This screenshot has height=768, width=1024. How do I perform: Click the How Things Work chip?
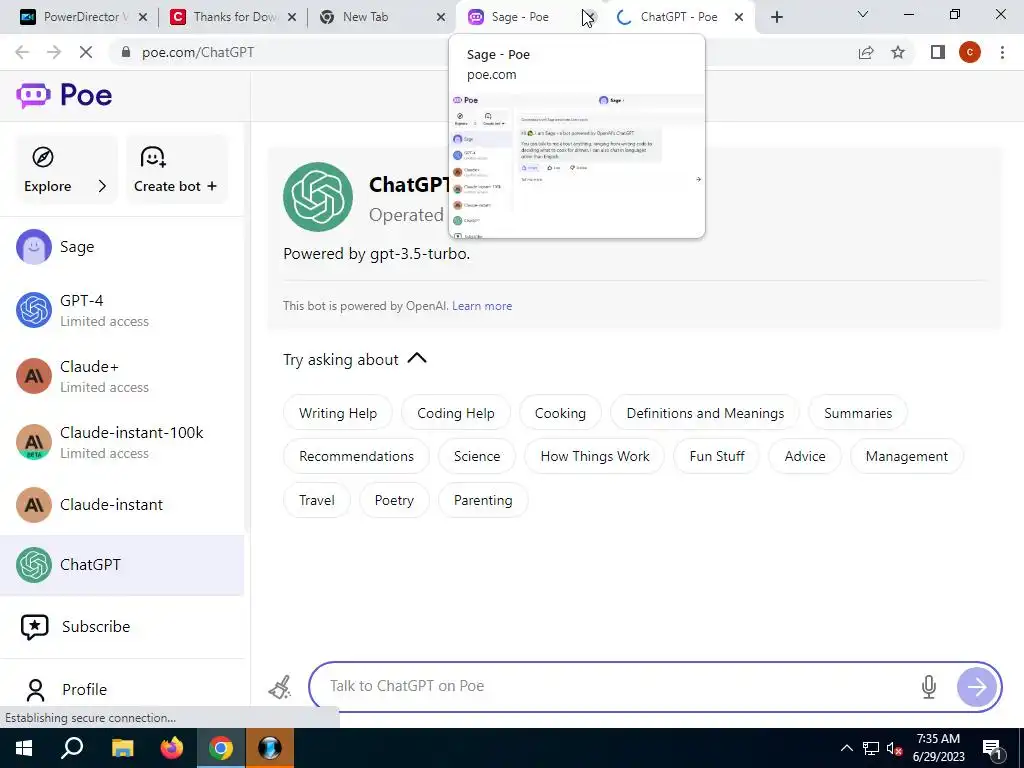point(595,456)
